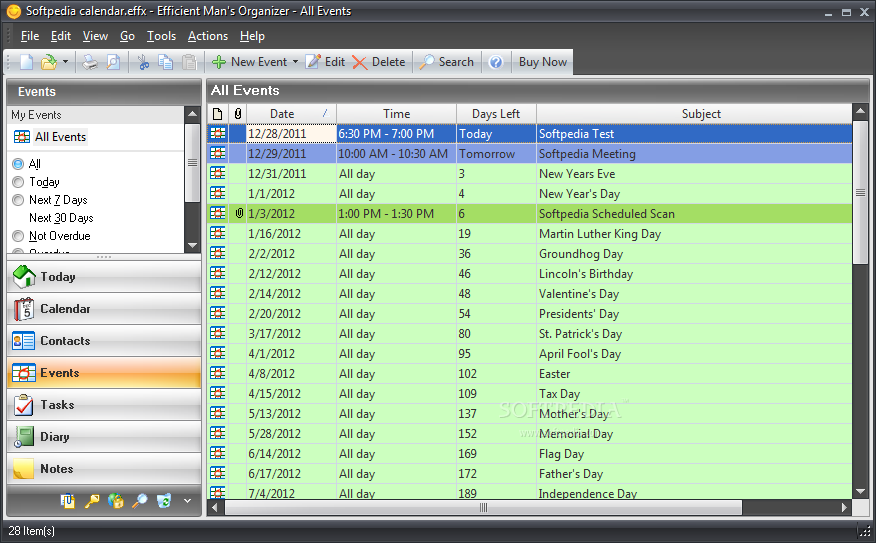Select the All radio filter

18,164
